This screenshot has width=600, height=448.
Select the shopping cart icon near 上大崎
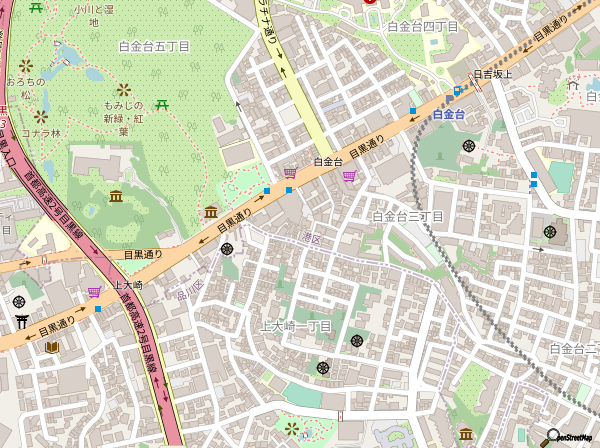click(95, 292)
